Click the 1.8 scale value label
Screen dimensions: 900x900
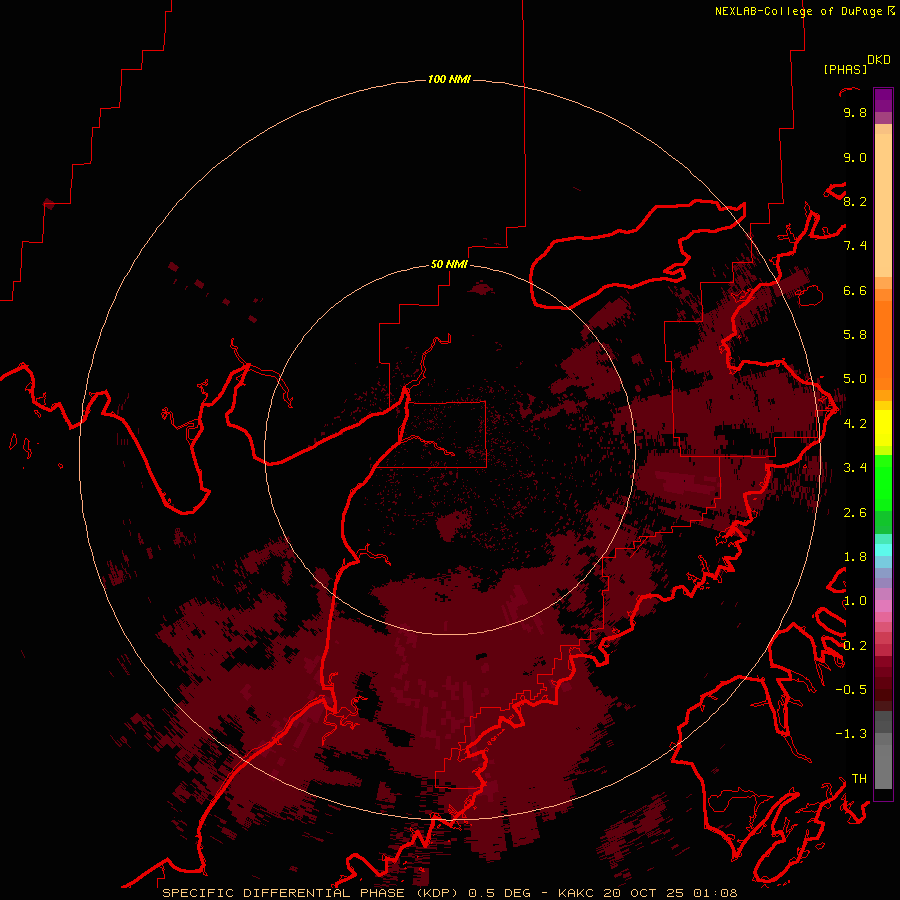tap(855, 557)
